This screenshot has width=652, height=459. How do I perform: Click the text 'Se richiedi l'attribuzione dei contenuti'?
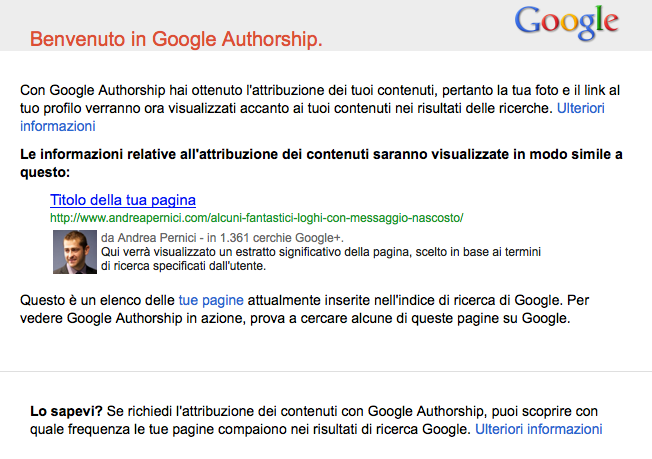[237, 410]
